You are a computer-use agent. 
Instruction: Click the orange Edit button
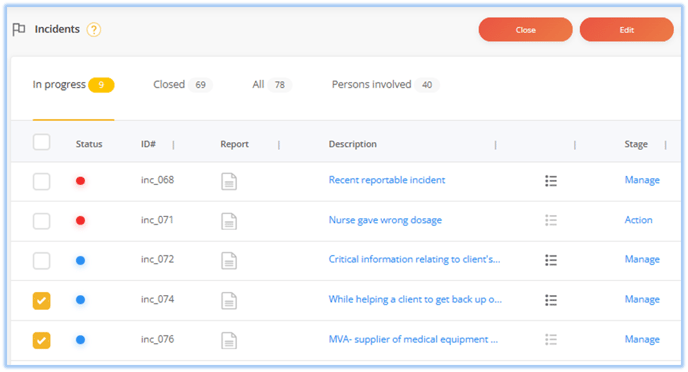(627, 30)
